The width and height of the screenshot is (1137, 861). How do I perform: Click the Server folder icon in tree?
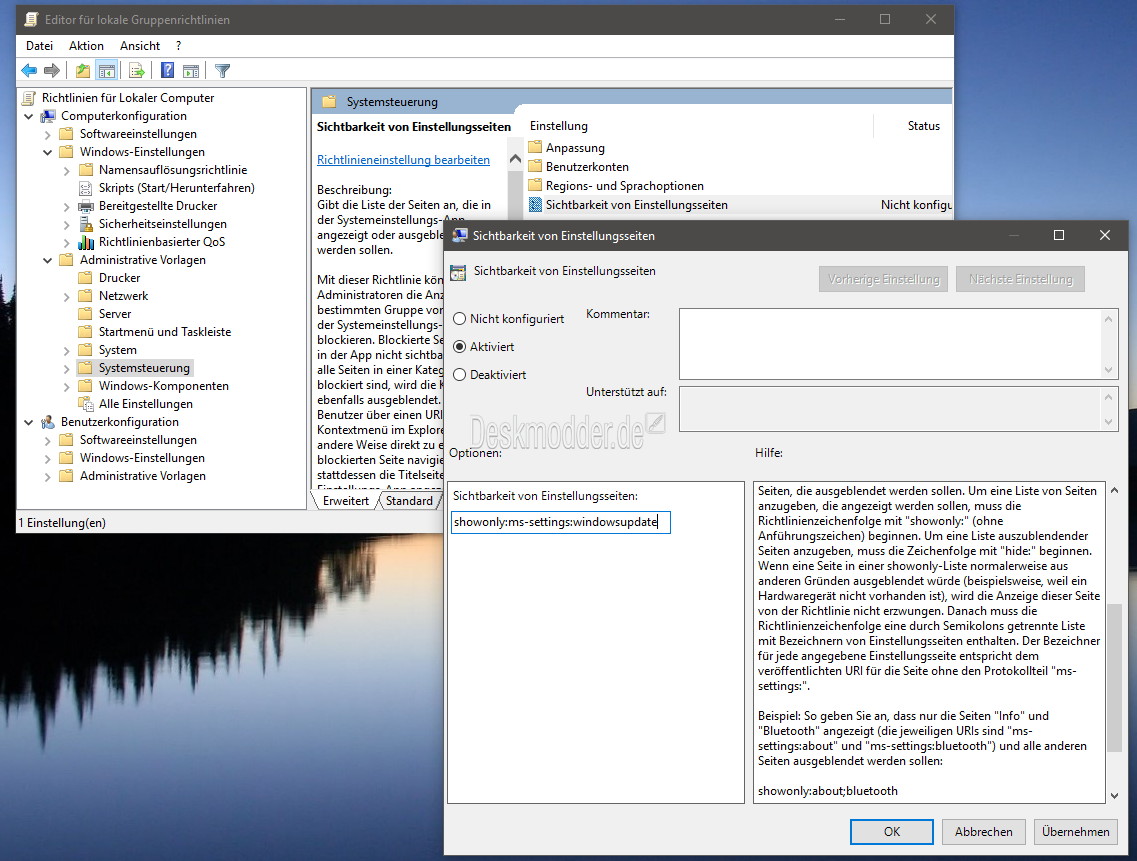[86, 313]
